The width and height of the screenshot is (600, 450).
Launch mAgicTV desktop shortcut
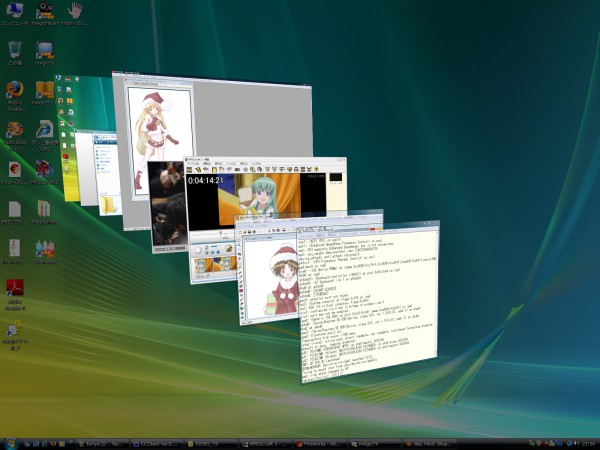point(45,53)
